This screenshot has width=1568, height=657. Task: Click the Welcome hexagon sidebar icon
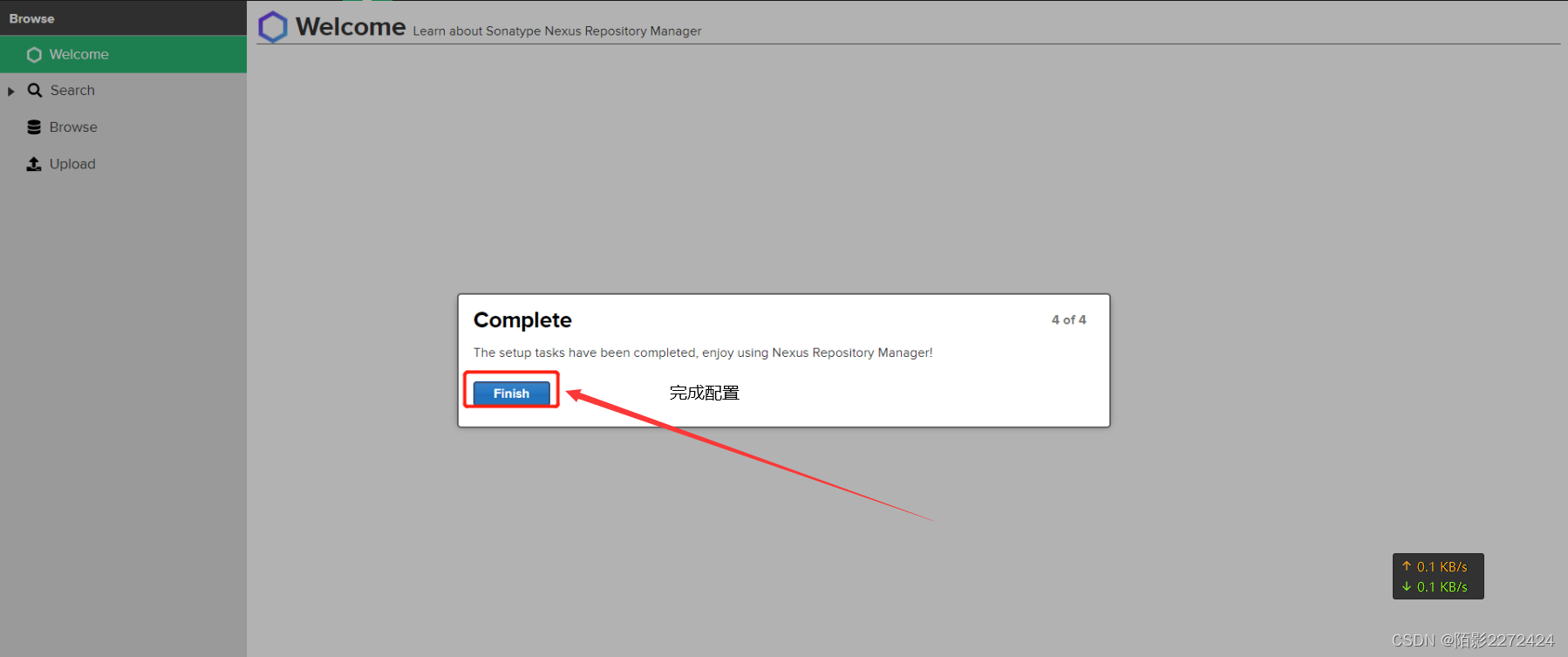pos(34,55)
